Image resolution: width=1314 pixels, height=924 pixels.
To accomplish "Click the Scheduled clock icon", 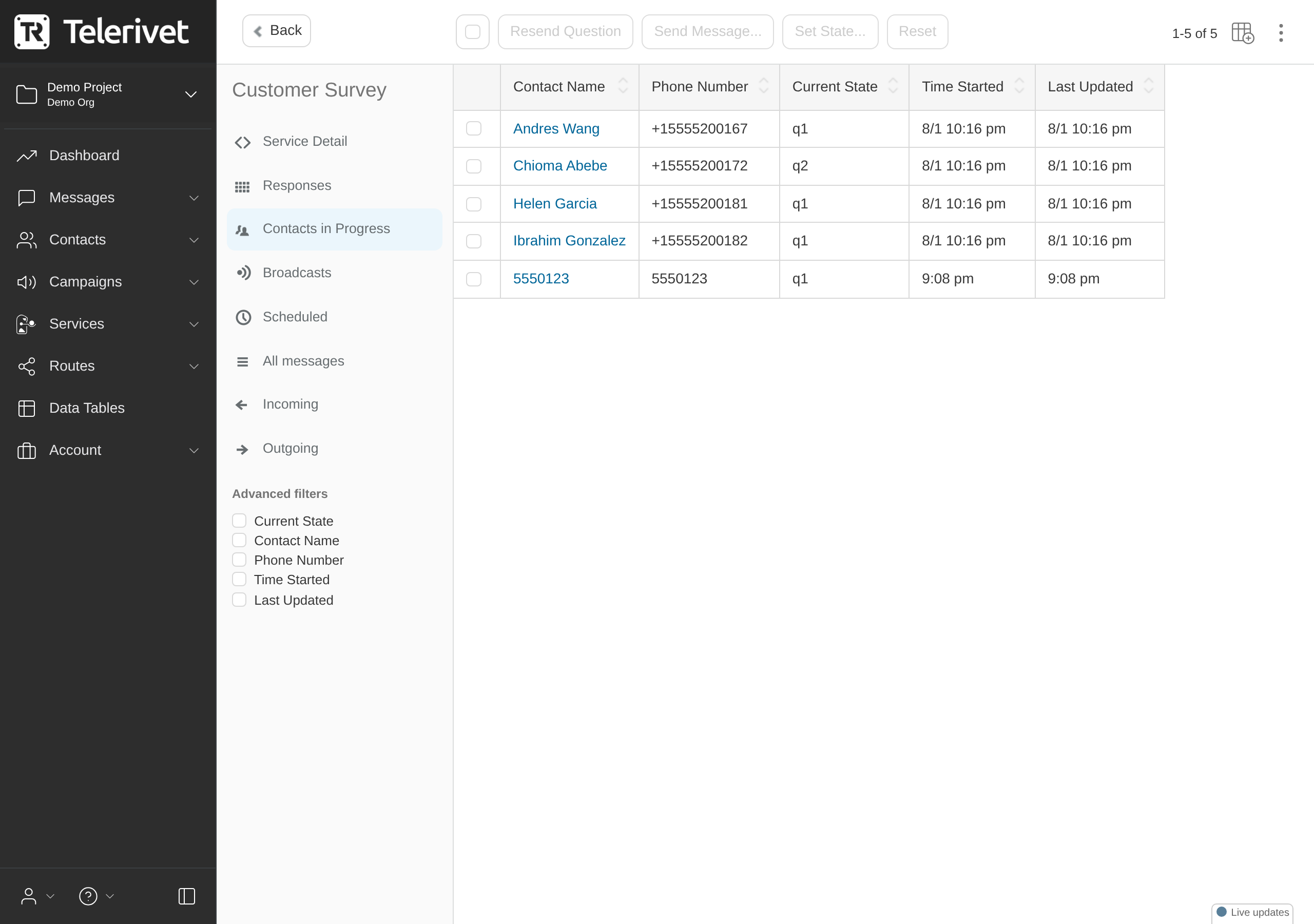I will click(244, 317).
